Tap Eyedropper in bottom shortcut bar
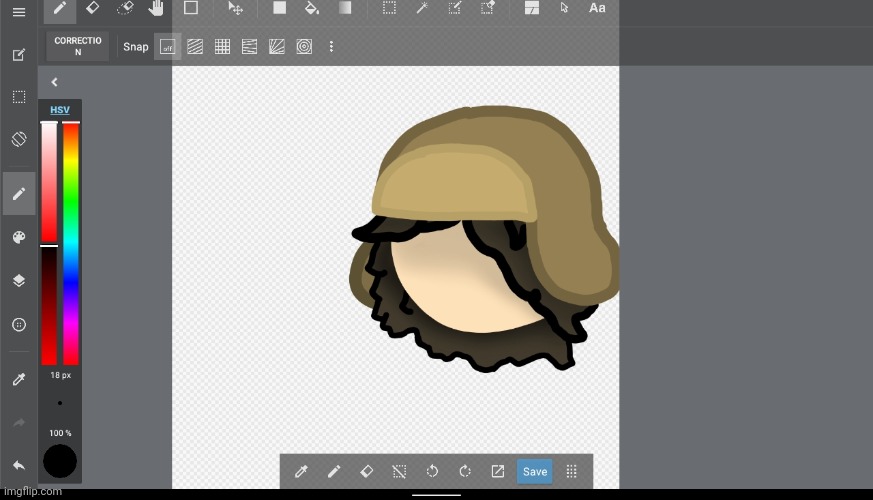 pyautogui.click(x=301, y=472)
